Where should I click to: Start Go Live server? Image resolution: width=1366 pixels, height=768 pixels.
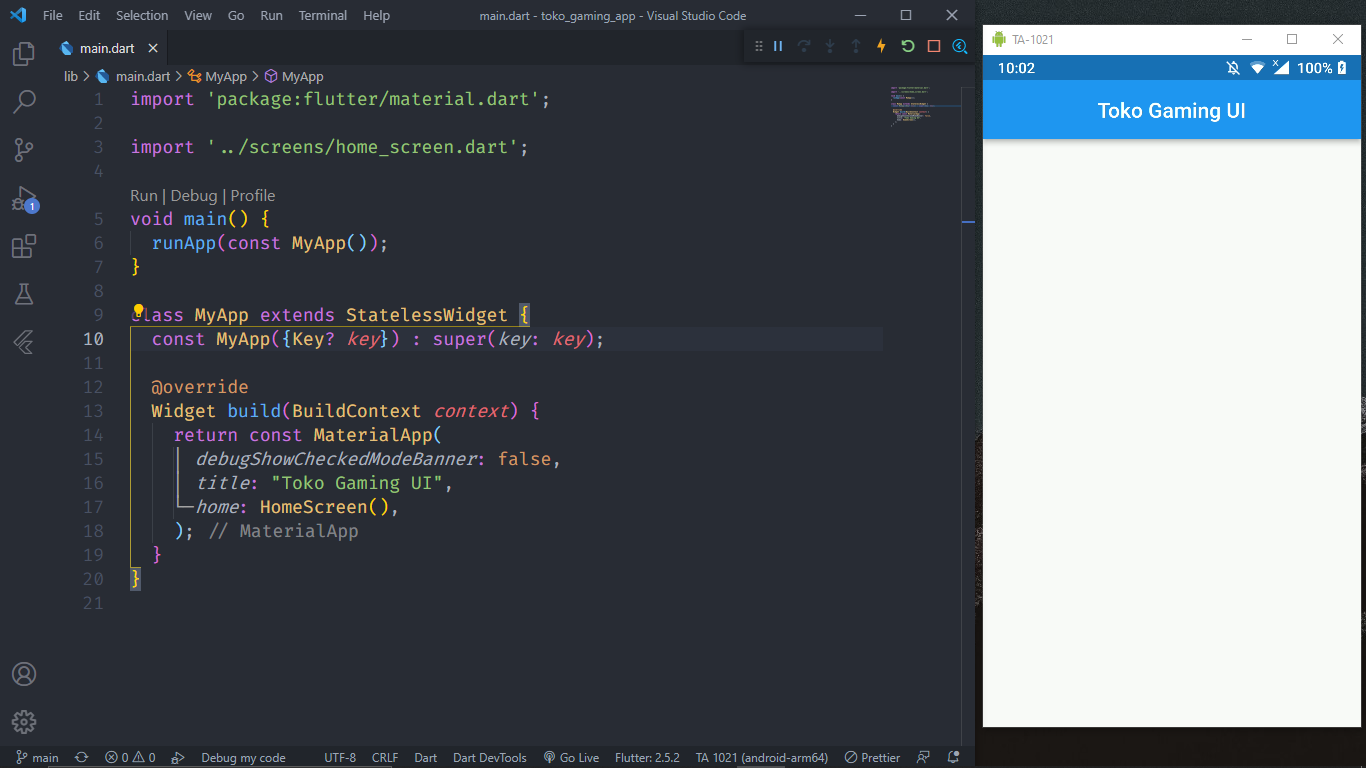coord(571,757)
